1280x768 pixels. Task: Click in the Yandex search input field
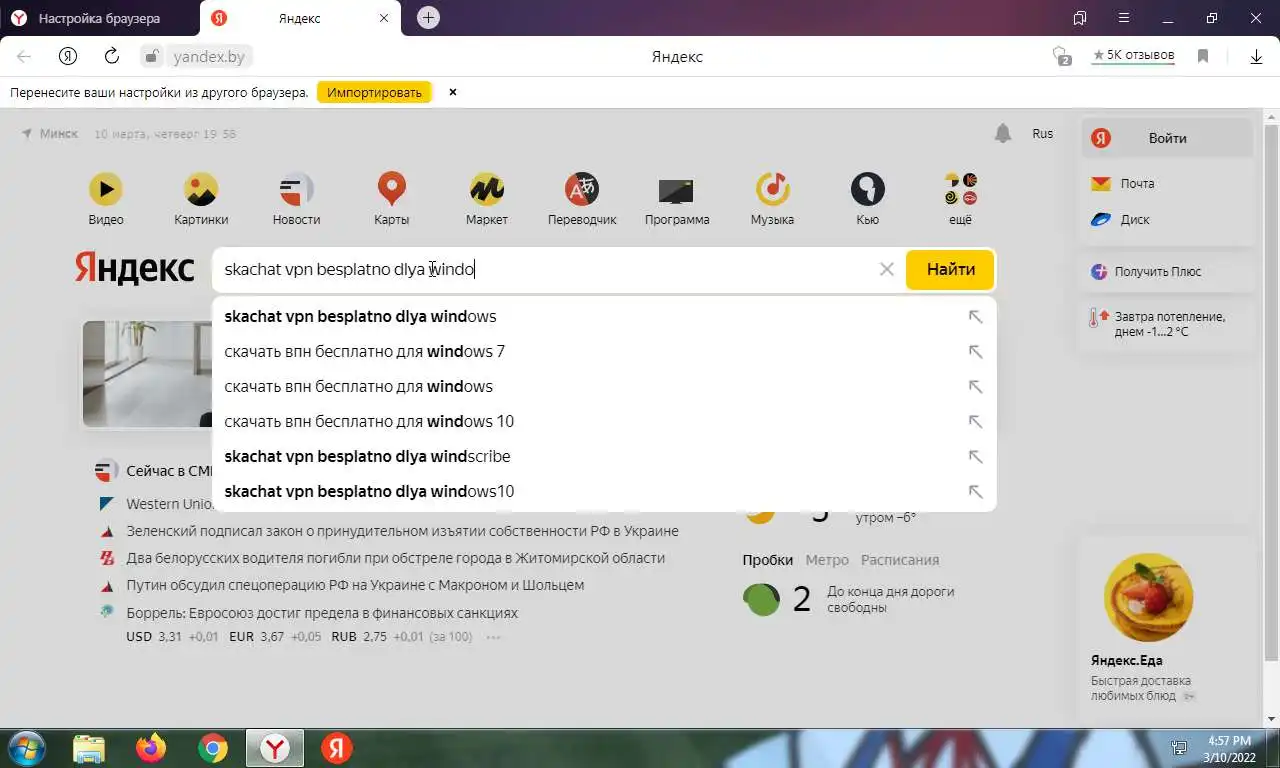click(x=545, y=269)
